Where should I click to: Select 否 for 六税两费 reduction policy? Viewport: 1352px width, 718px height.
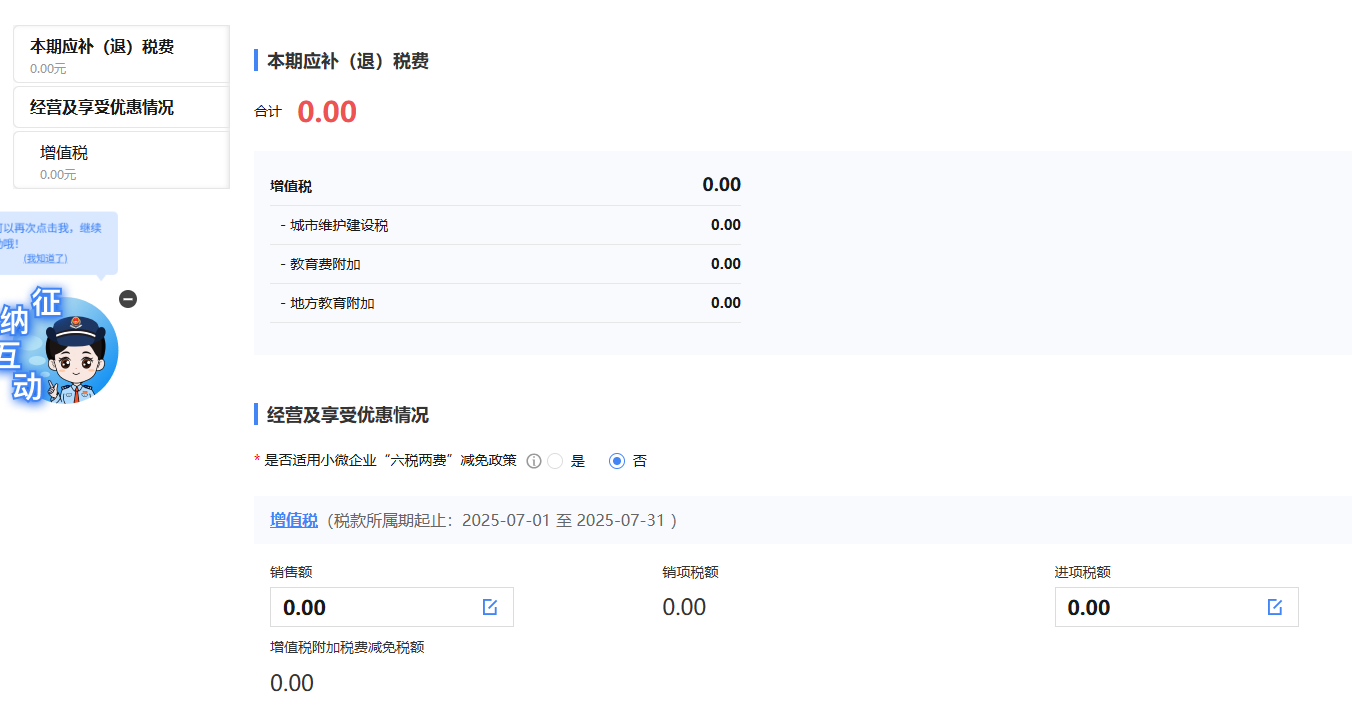tap(617, 461)
